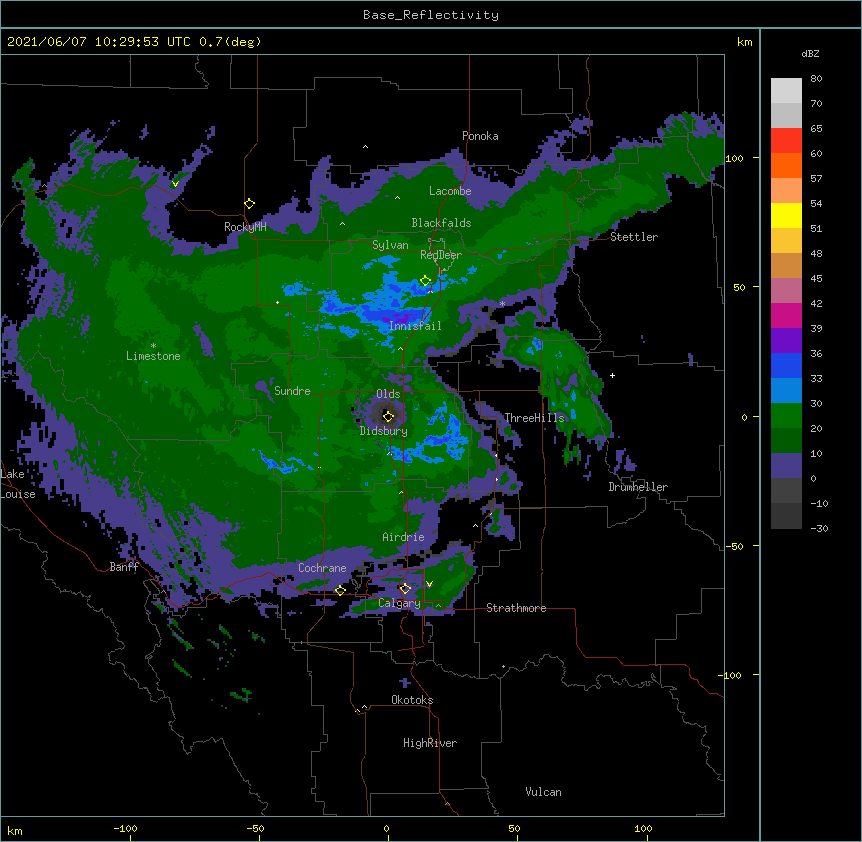Click the RockyMH label
862x842 pixels.
point(245,227)
